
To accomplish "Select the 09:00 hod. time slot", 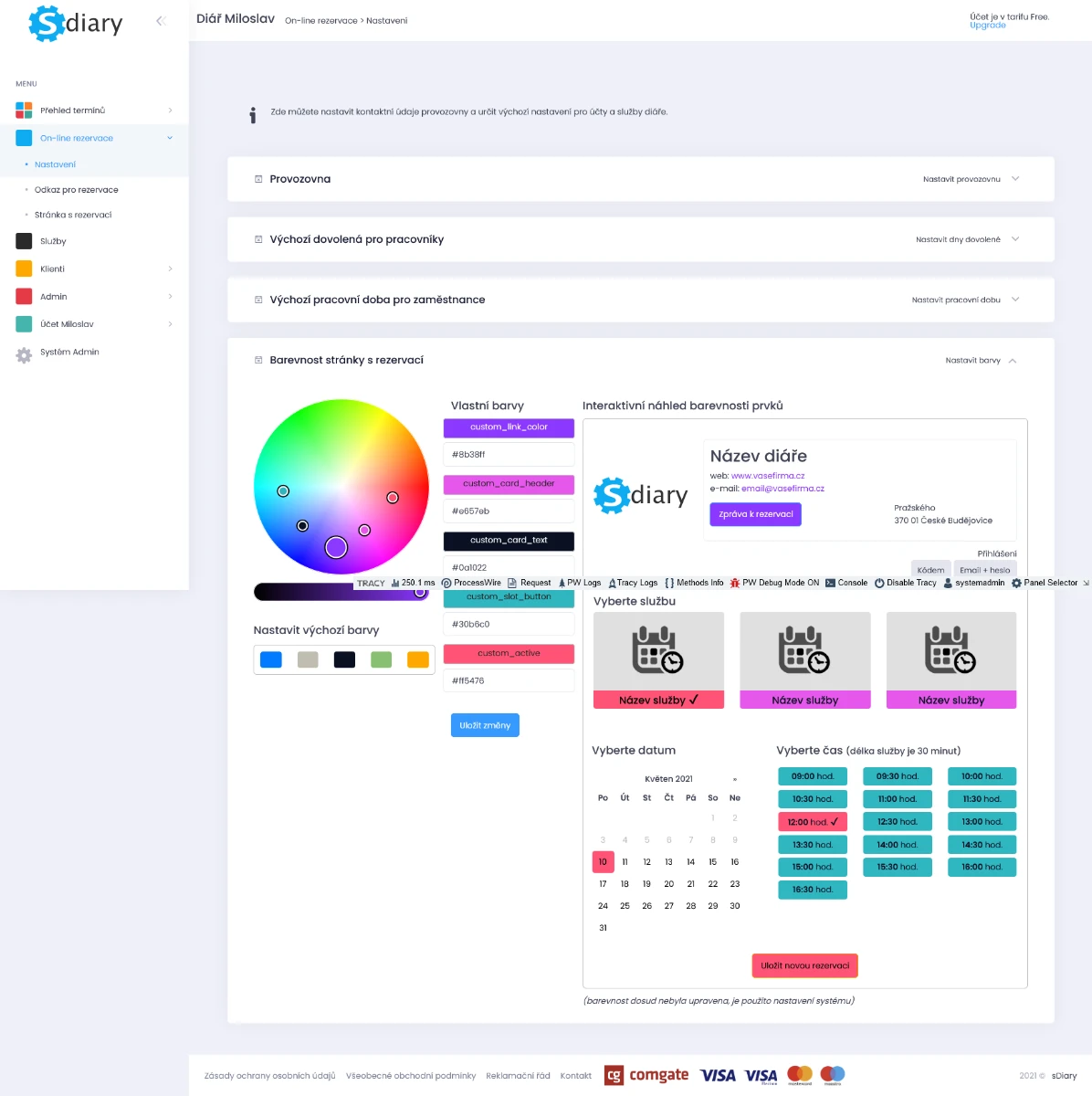I will pyautogui.click(x=812, y=776).
